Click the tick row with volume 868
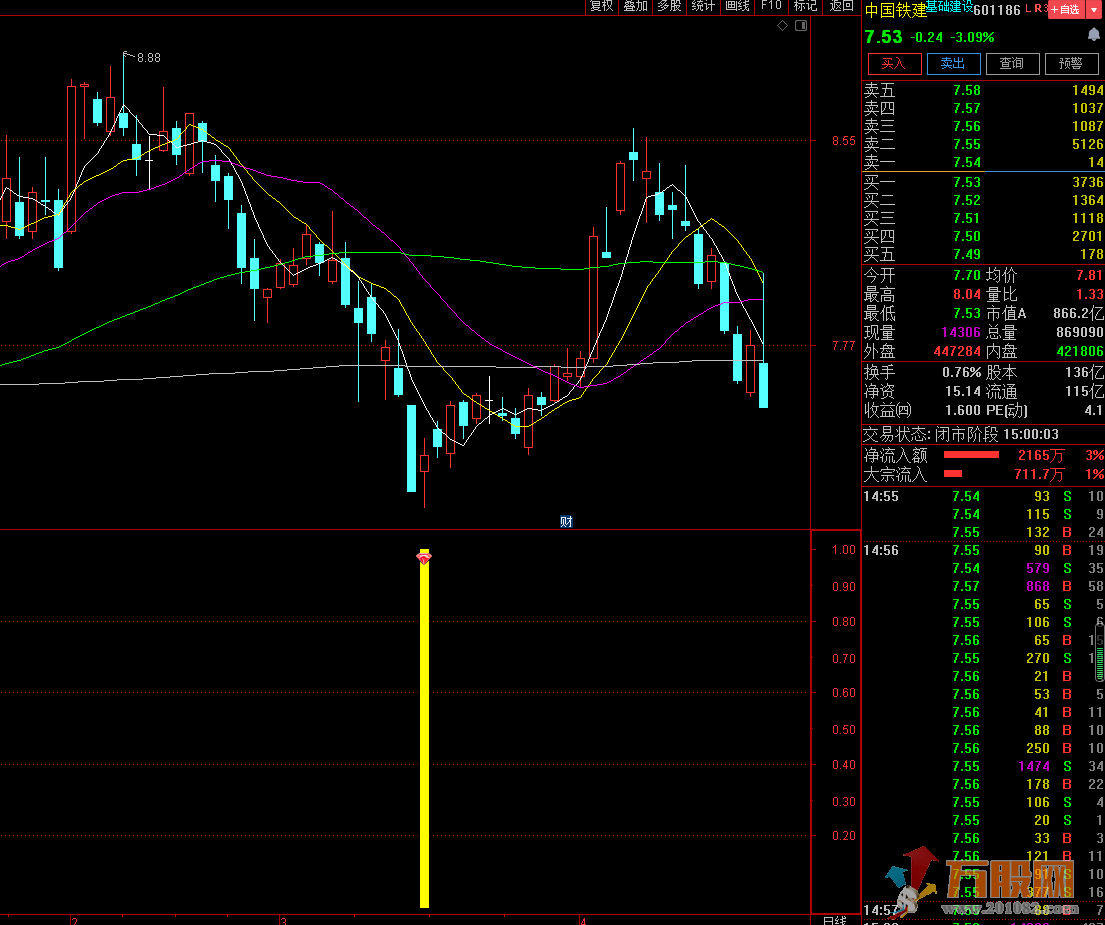Screen dimensions: 1105x925 pos(983,586)
